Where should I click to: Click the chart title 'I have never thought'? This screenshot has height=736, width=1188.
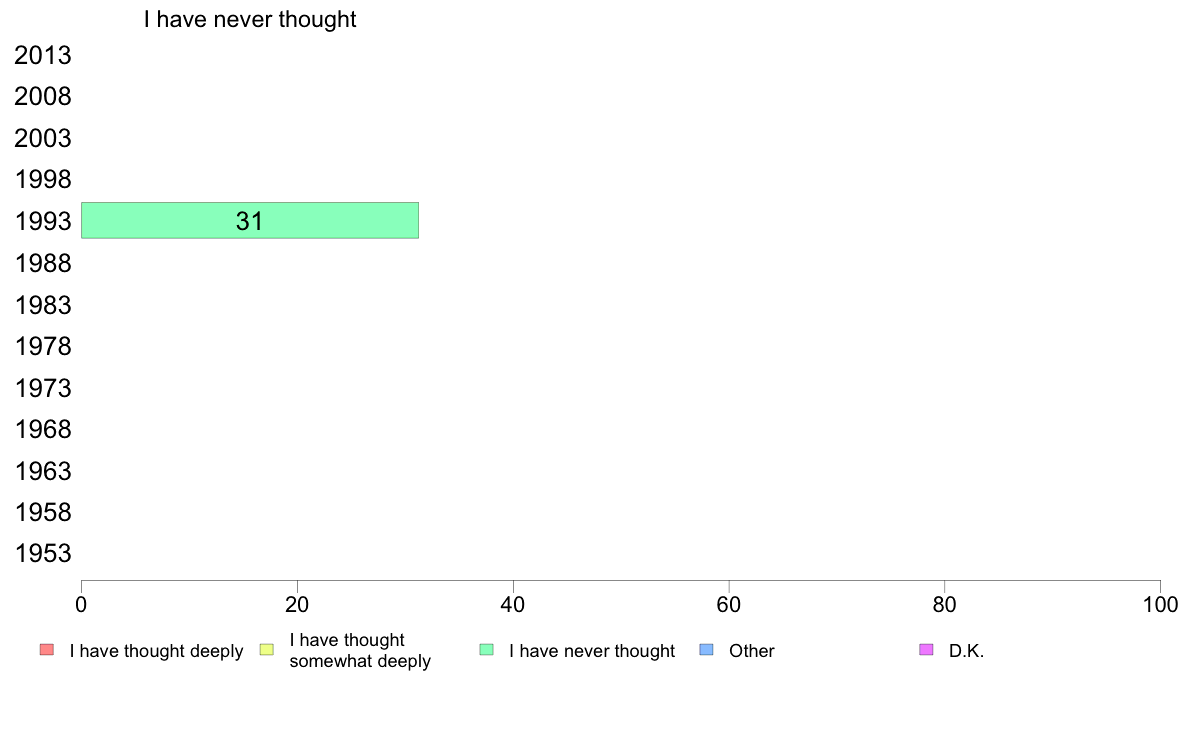point(250,20)
